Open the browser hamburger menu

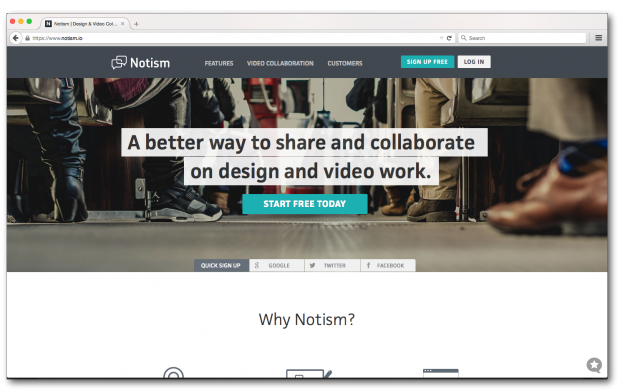pyautogui.click(x=598, y=38)
